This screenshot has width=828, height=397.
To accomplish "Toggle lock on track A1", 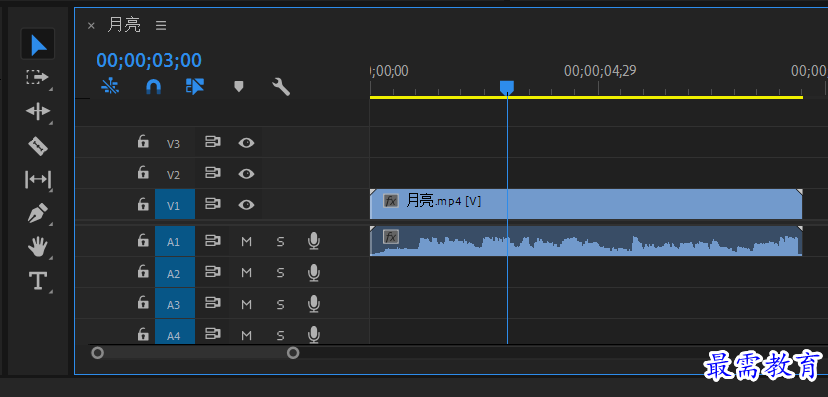I will (143, 240).
